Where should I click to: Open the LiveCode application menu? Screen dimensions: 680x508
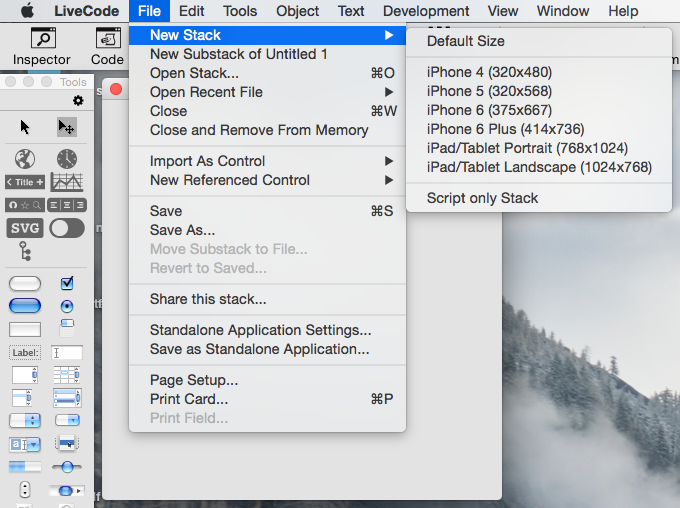(x=87, y=11)
